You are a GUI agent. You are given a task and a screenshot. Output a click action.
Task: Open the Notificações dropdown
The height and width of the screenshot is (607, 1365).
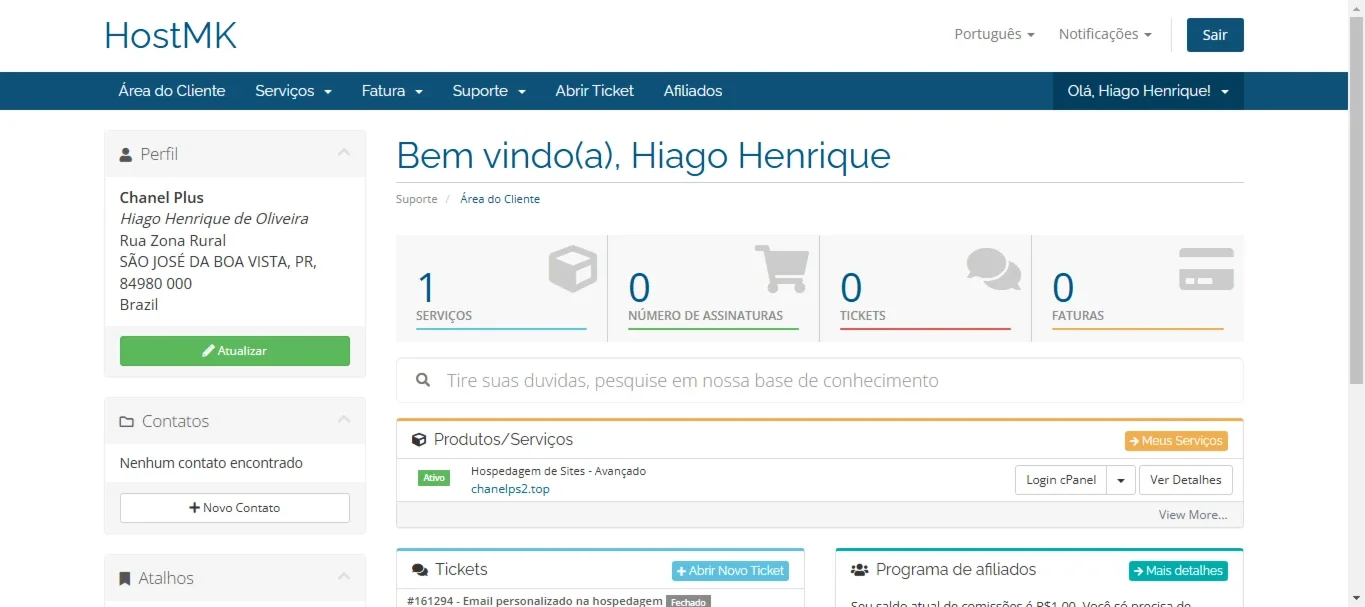(x=1105, y=34)
